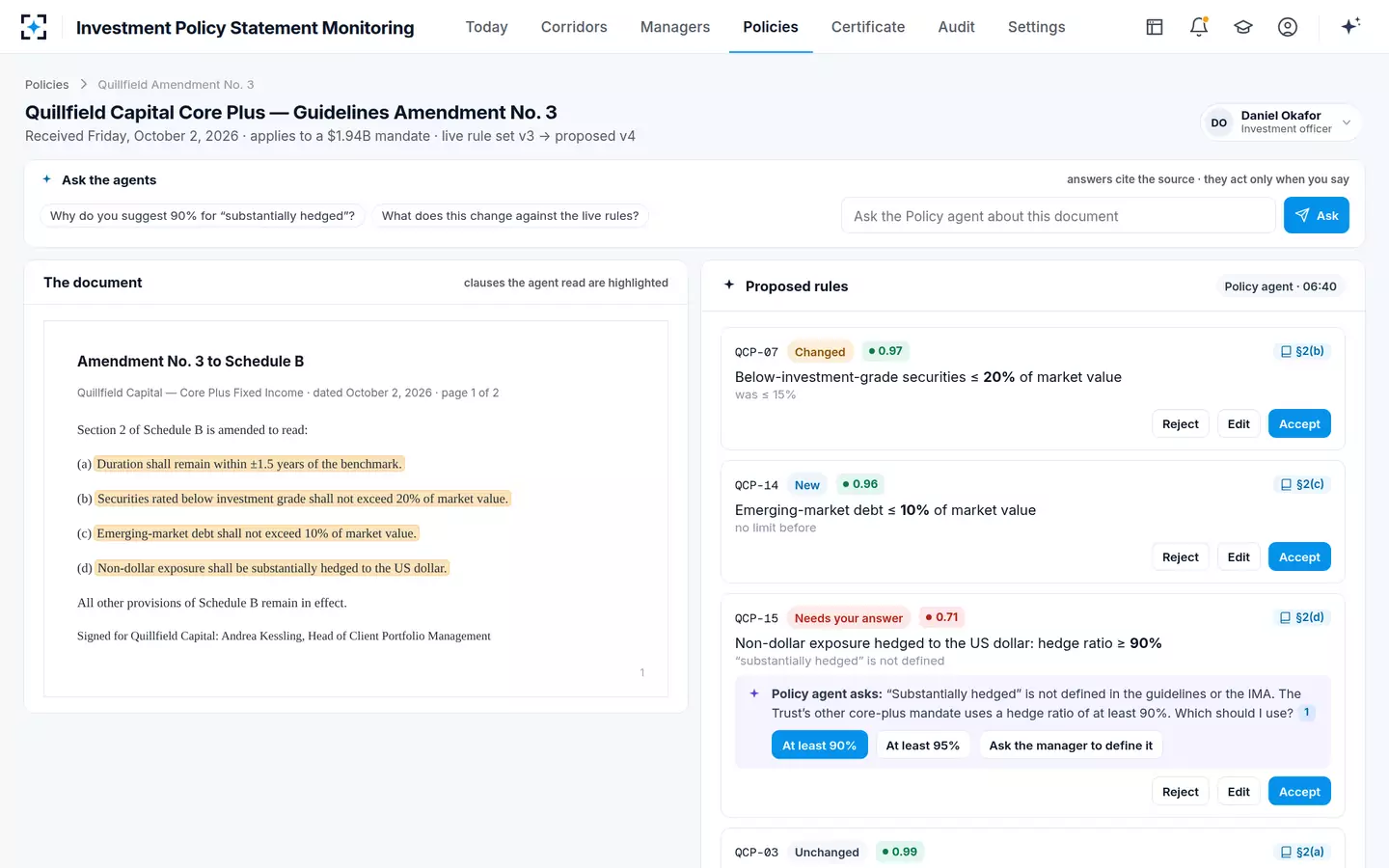Accept rule QCP-07
This screenshot has height=868, width=1389.
click(x=1299, y=423)
